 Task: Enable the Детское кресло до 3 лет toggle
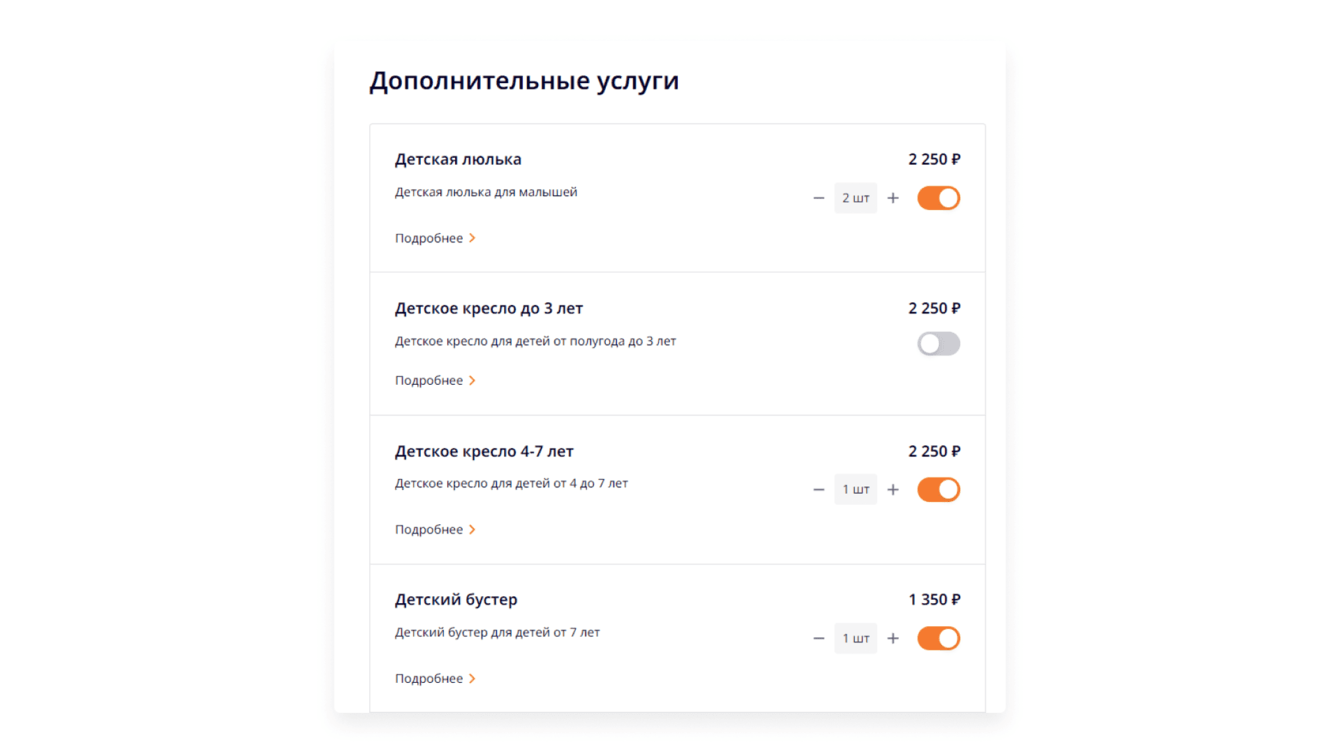[x=938, y=344]
